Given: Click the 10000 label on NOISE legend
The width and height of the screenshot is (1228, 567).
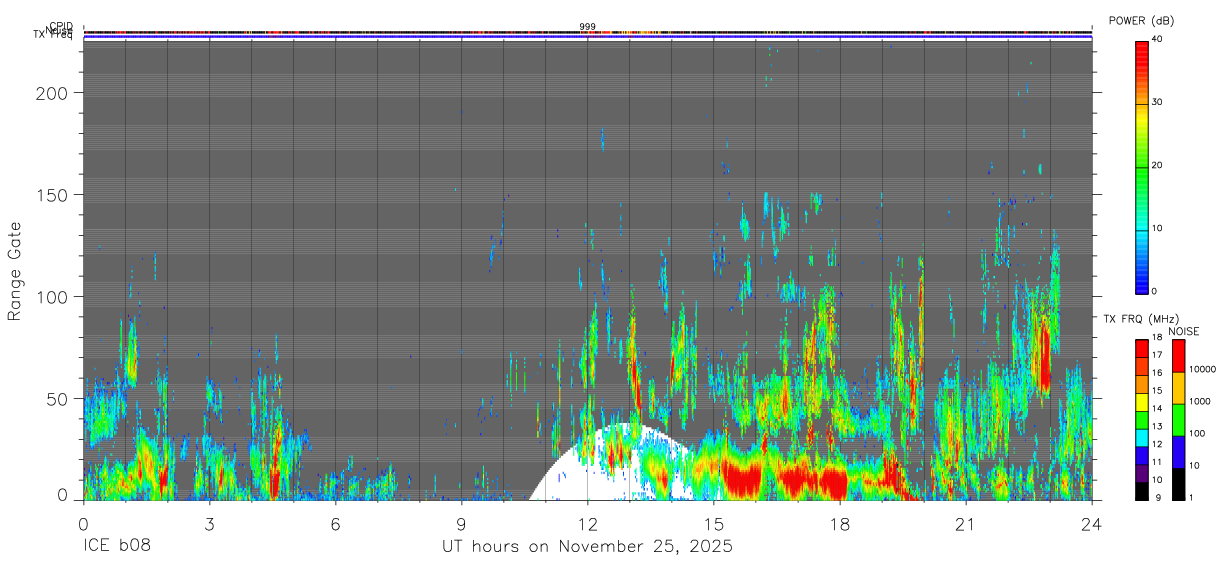Looking at the screenshot, I should [x=1203, y=369].
